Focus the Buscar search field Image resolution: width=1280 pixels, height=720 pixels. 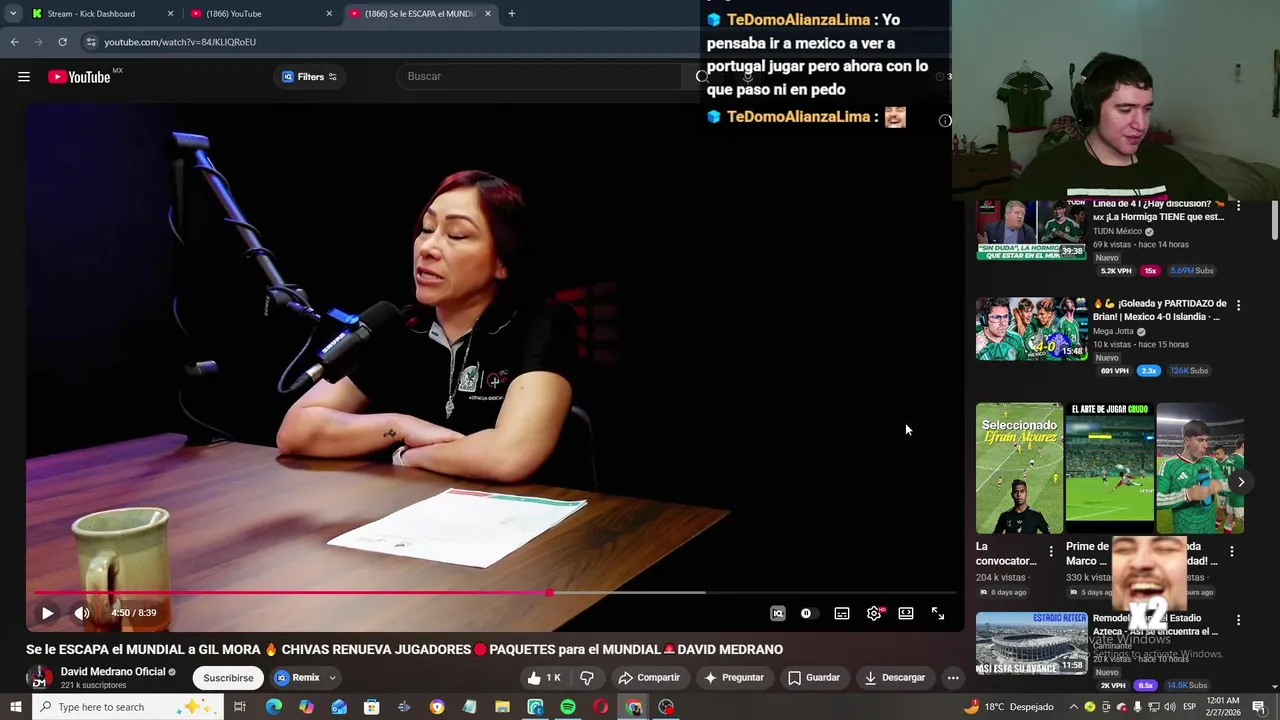pyautogui.click(x=540, y=77)
